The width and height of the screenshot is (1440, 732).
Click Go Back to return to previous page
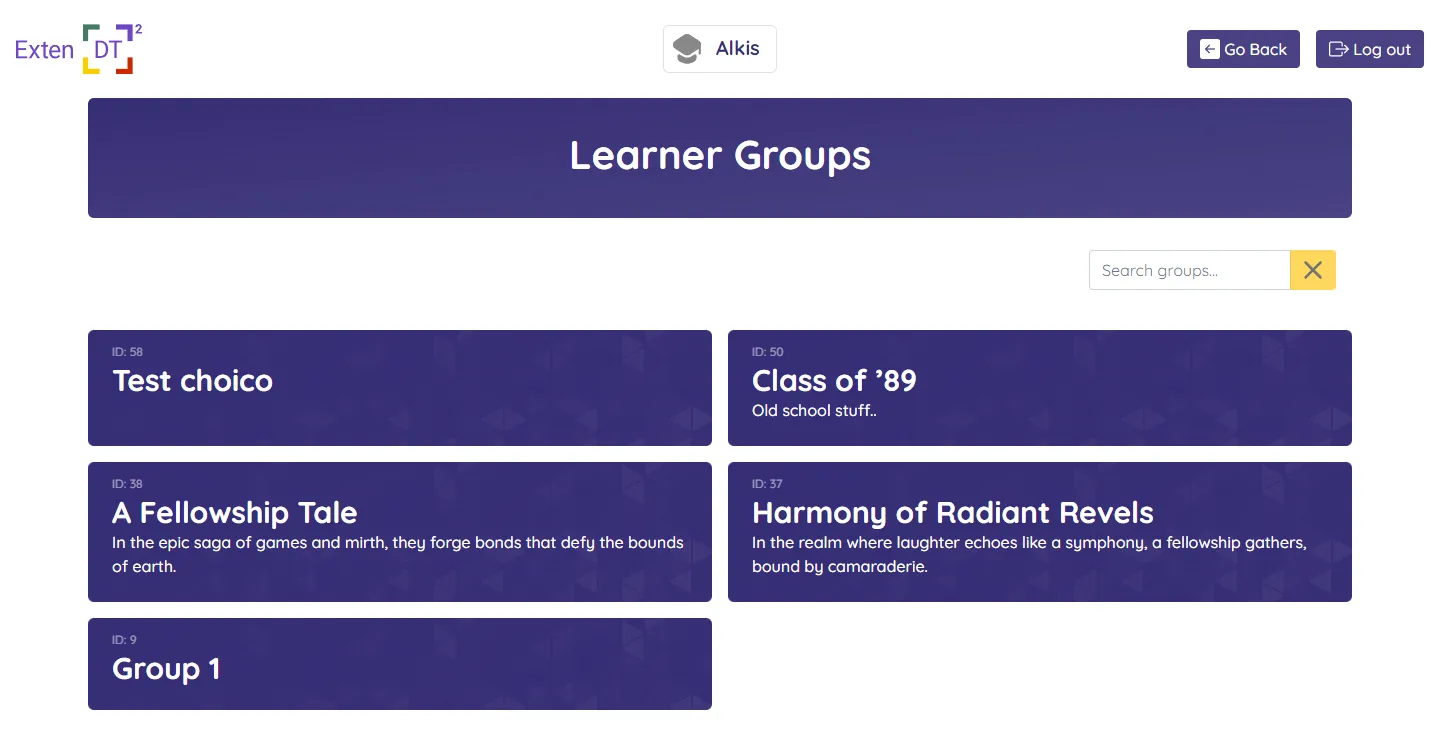click(x=1243, y=48)
